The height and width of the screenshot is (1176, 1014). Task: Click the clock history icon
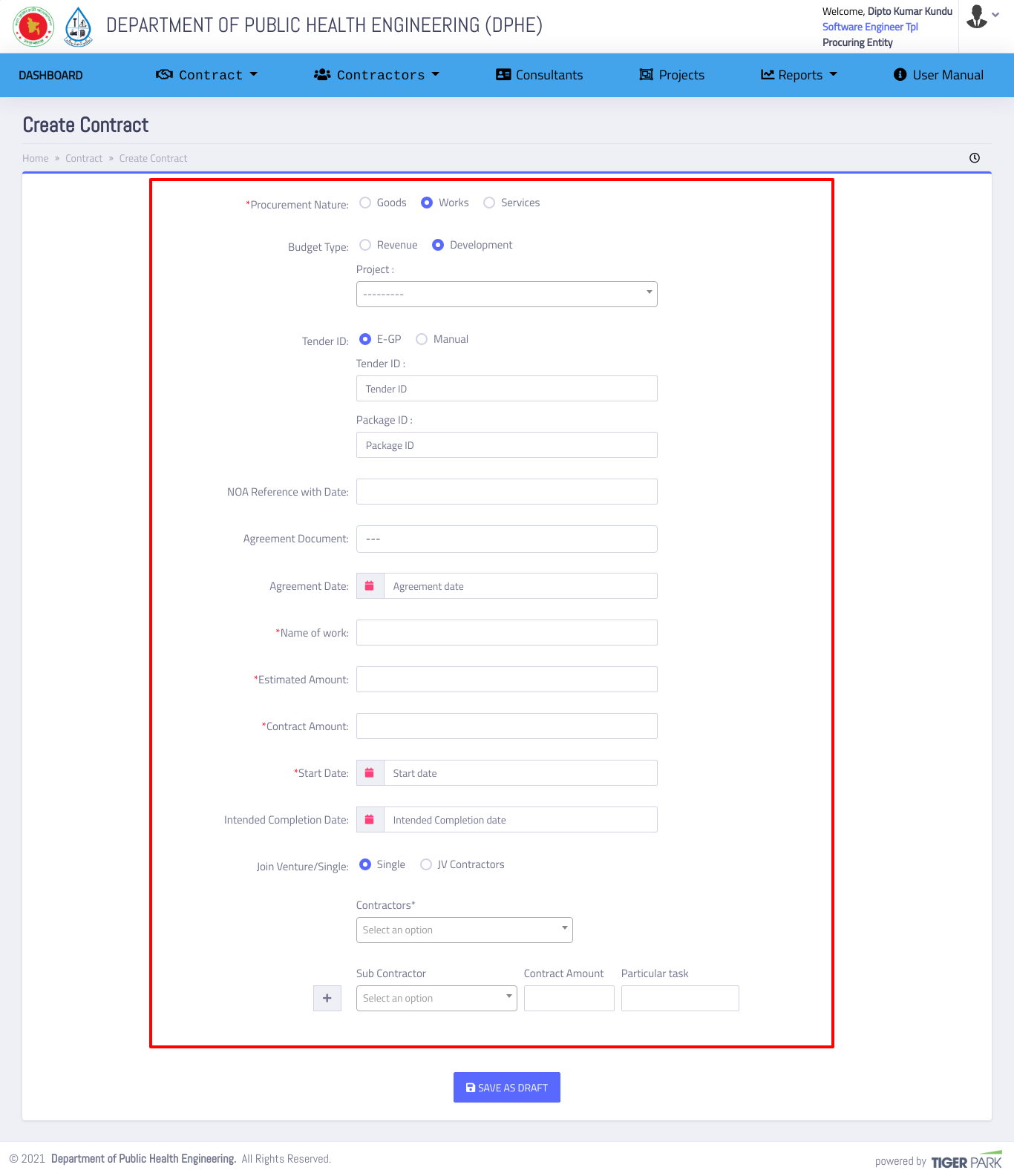974,158
